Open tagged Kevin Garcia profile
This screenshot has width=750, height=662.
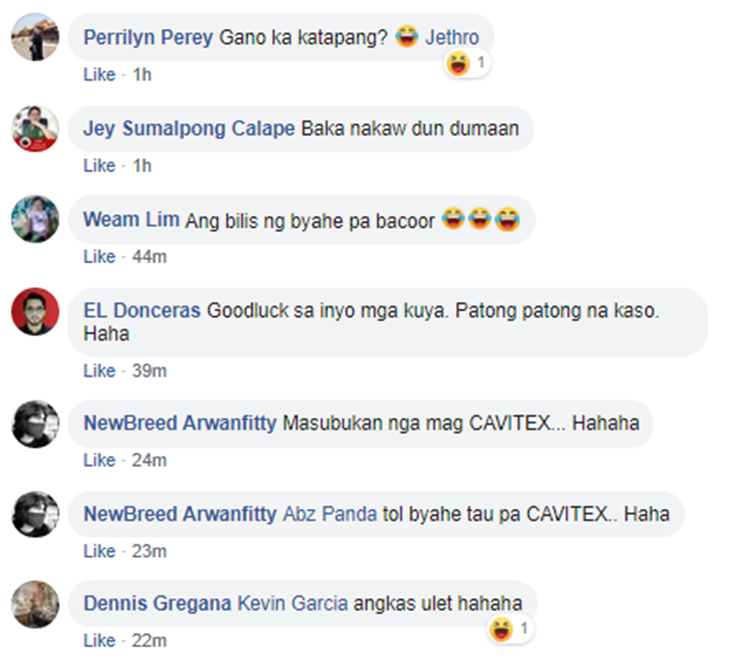click(x=293, y=604)
